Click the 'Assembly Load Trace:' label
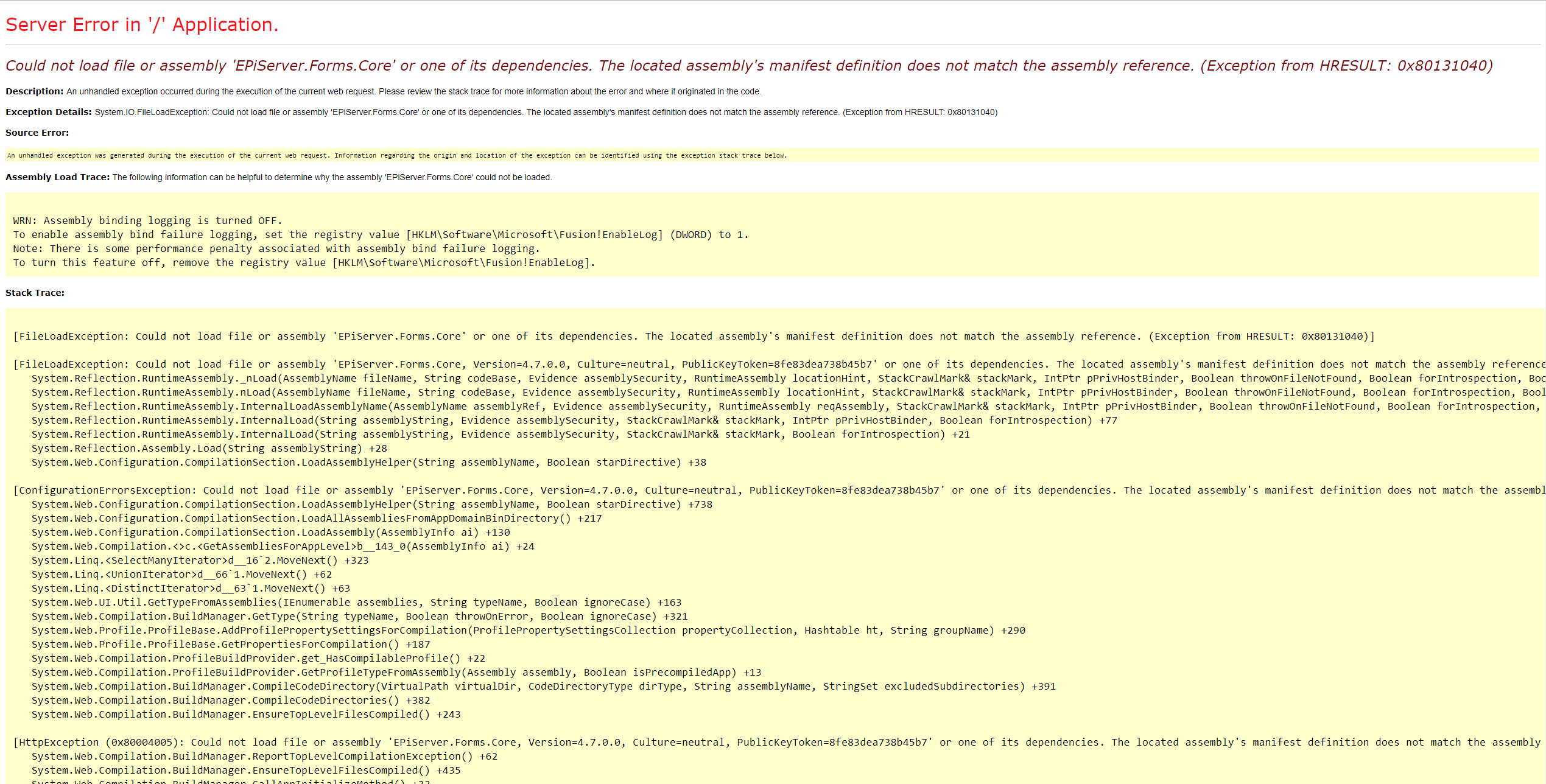Screen dimensions: 1546x784 coord(58,177)
